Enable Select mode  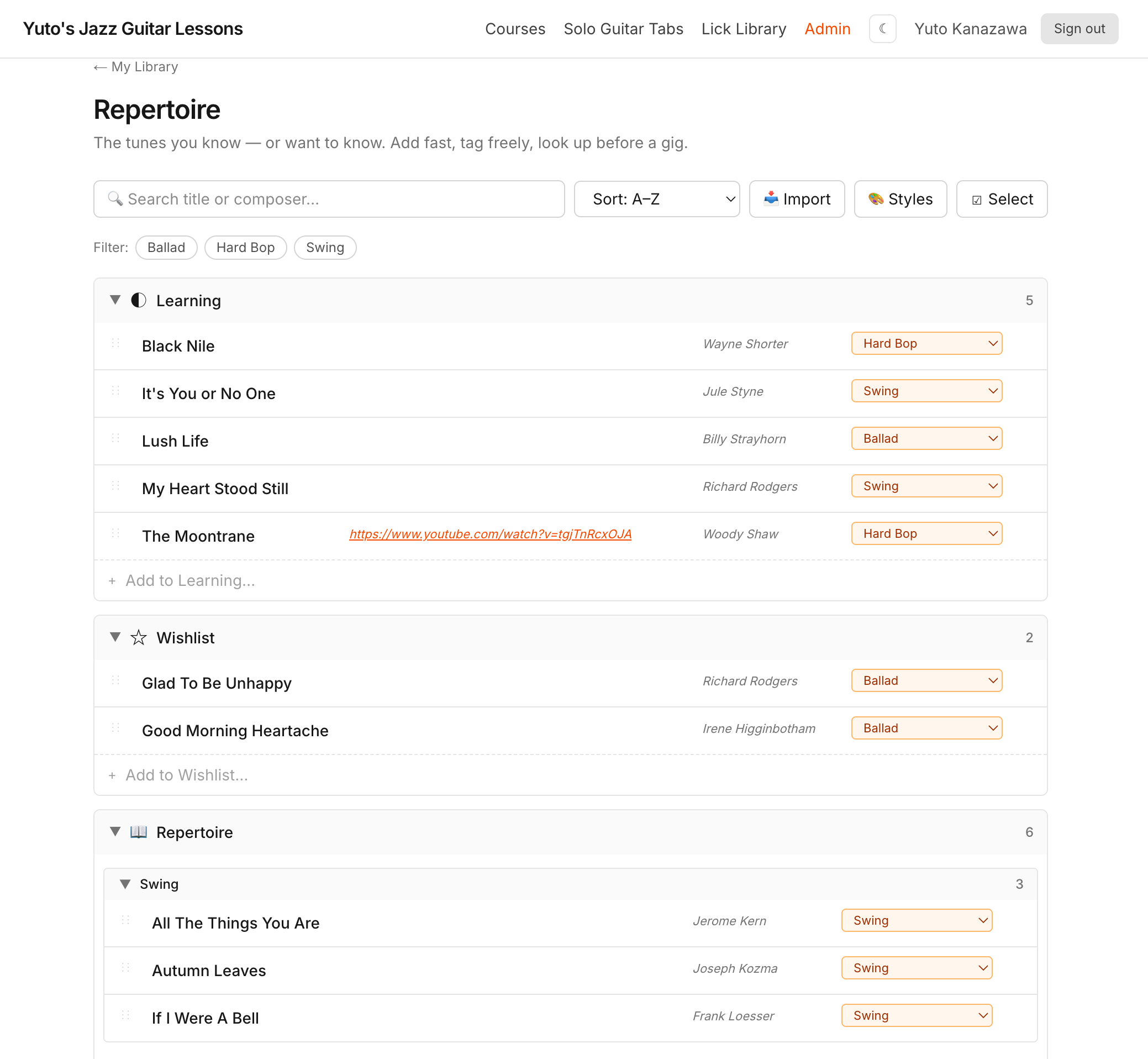pos(1002,199)
